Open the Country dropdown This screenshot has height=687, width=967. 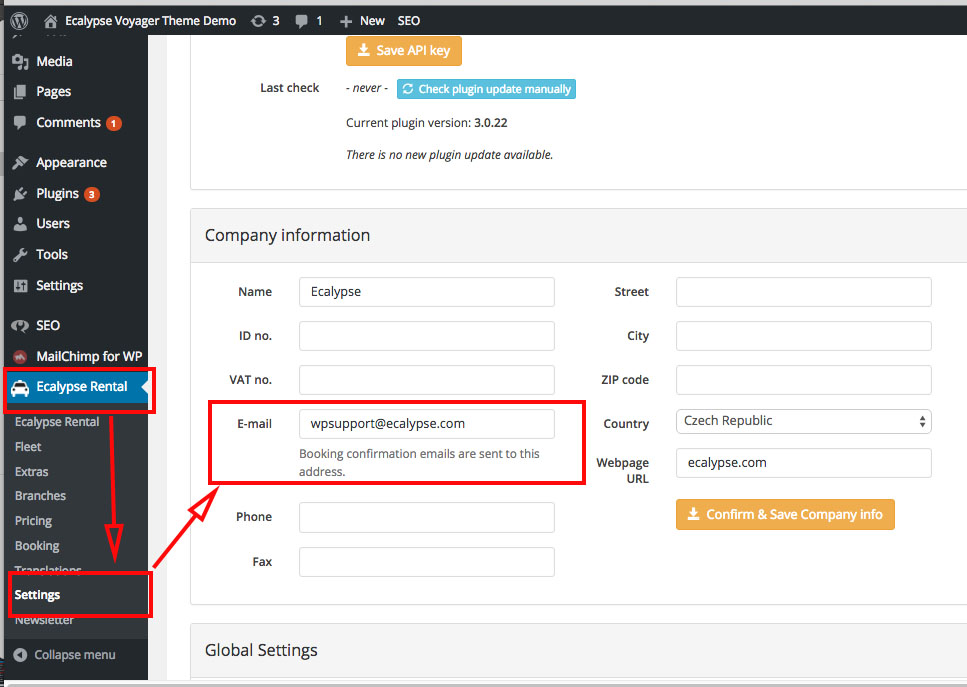point(804,421)
